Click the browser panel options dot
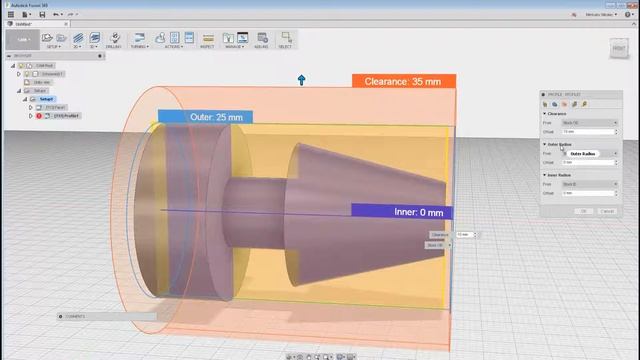The image size is (640, 360). pyautogui.click(x=100, y=56)
